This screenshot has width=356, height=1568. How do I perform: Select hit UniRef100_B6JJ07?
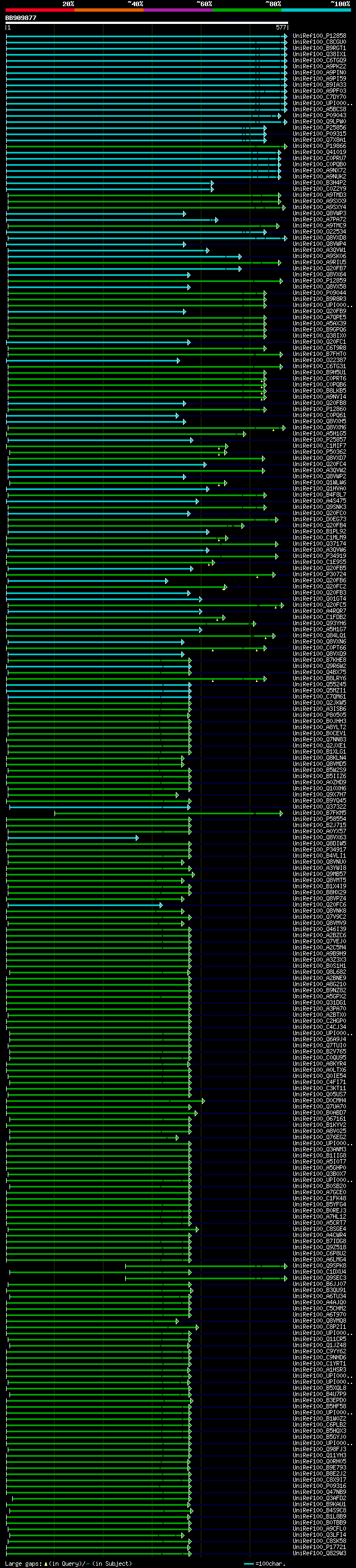[319, 1284]
